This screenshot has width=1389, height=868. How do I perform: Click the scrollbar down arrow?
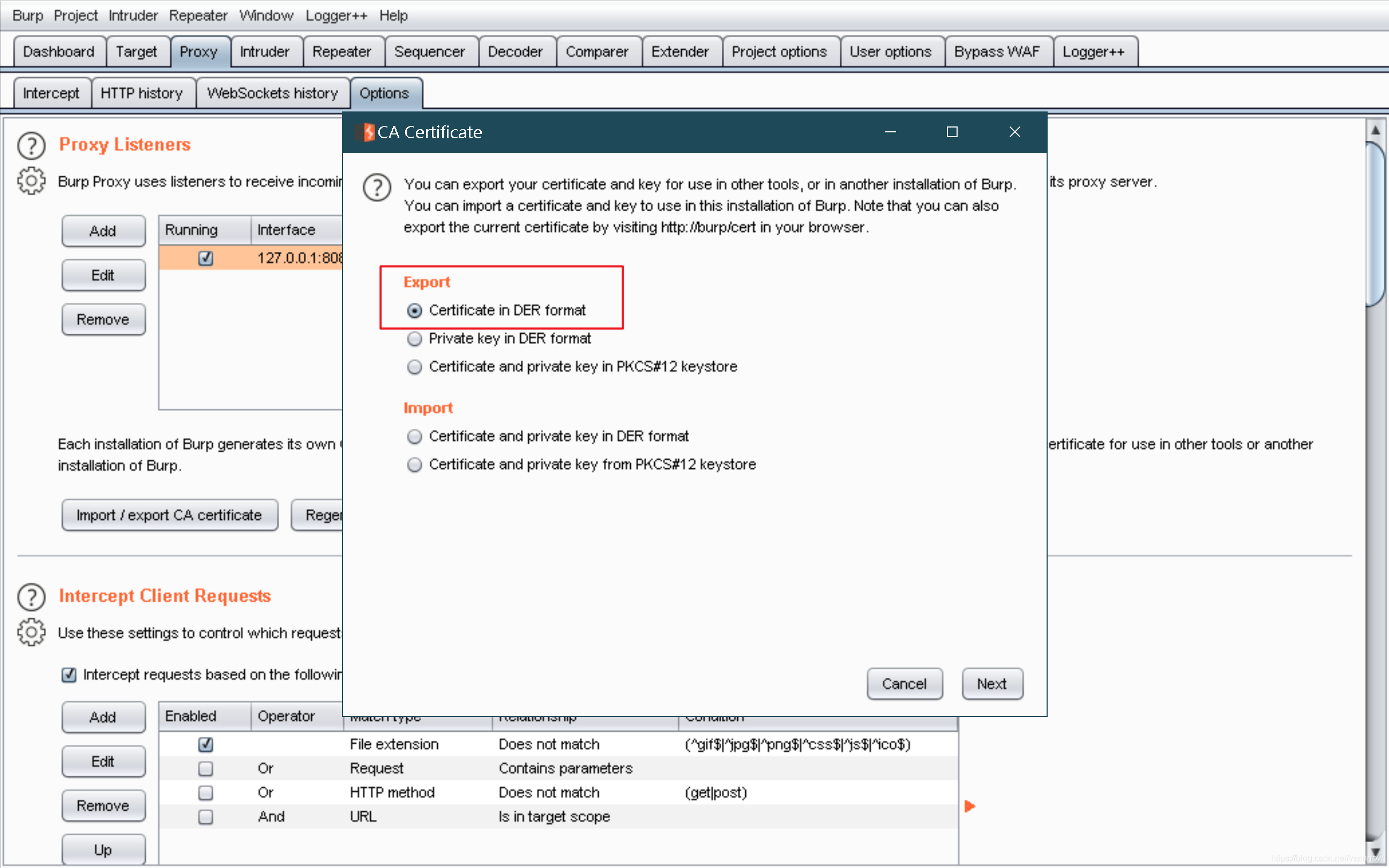point(1375,851)
